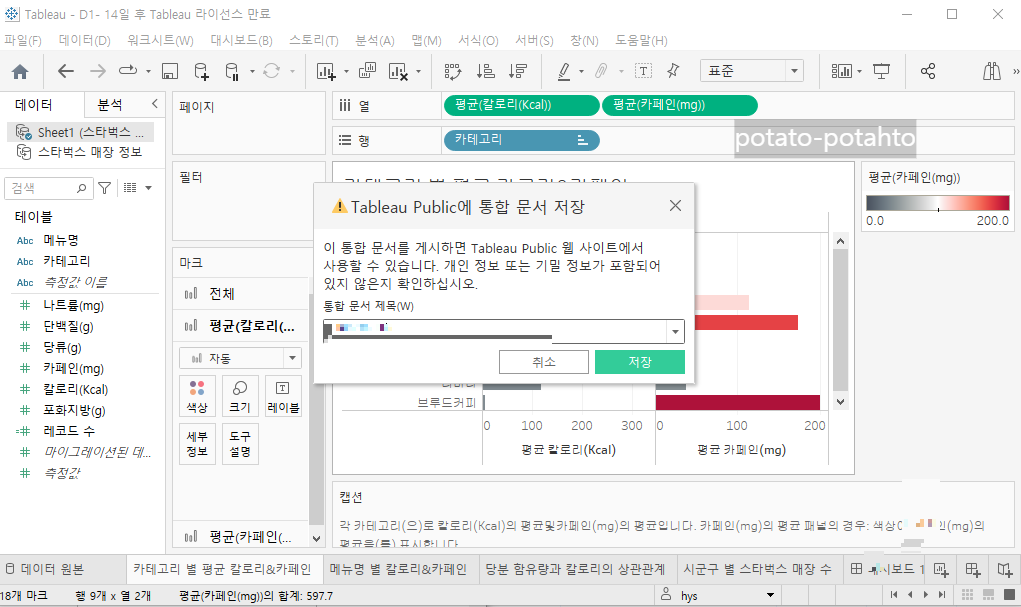The width and height of the screenshot is (1021, 607).
Task: Toggle show/hide cards icon
Action: (841, 71)
